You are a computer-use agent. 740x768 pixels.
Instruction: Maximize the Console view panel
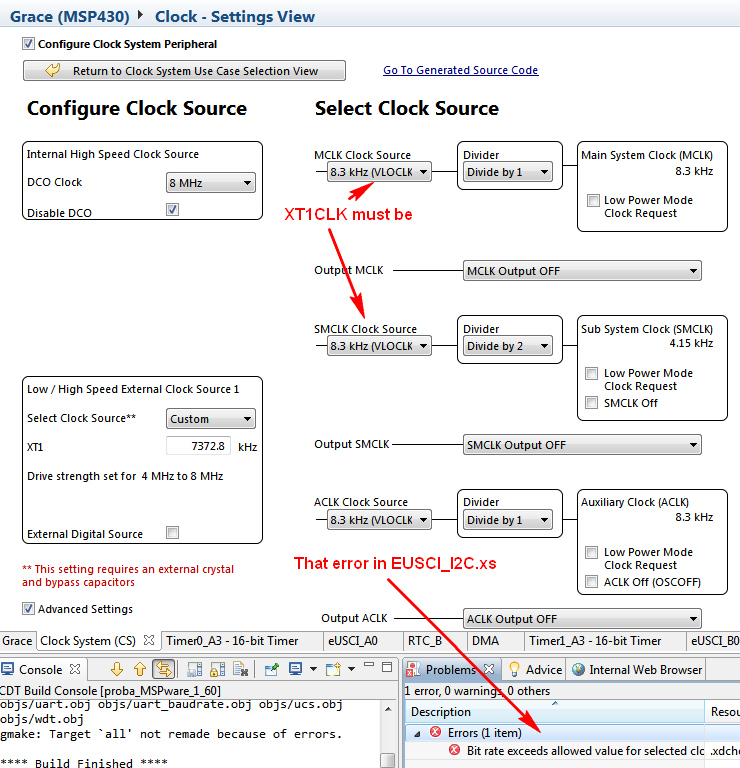387,667
